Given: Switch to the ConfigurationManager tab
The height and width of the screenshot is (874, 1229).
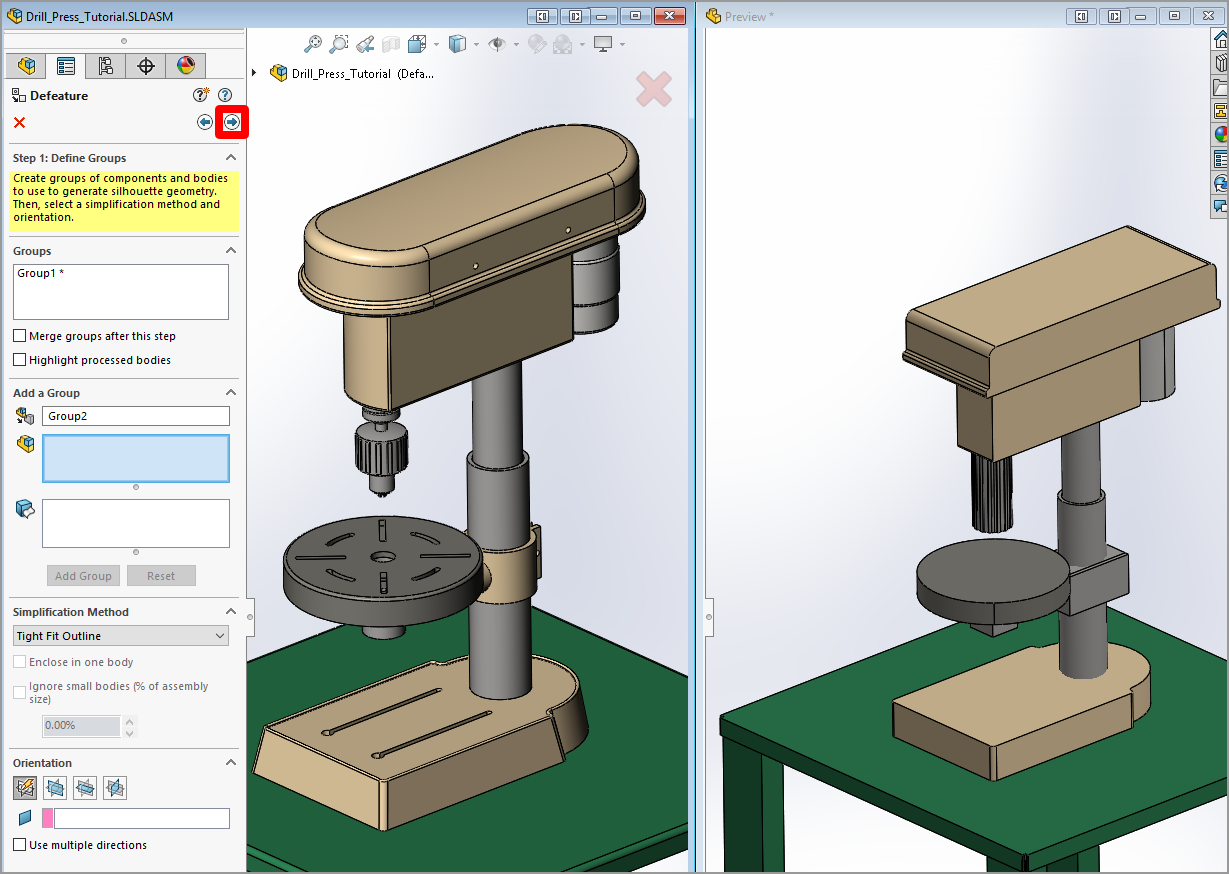Looking at the screenshot, I should (x=105, y=66).
